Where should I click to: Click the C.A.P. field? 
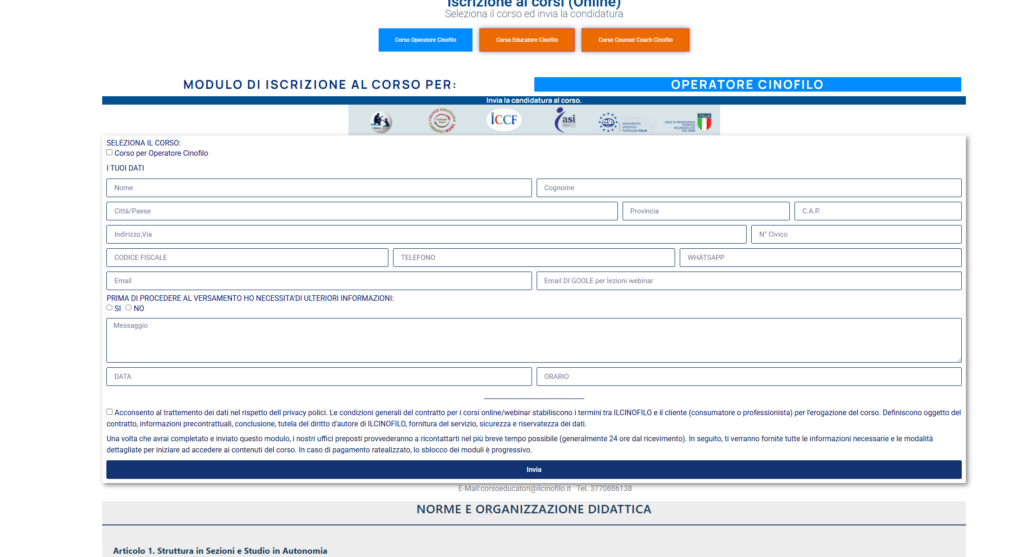pos(878,211)
